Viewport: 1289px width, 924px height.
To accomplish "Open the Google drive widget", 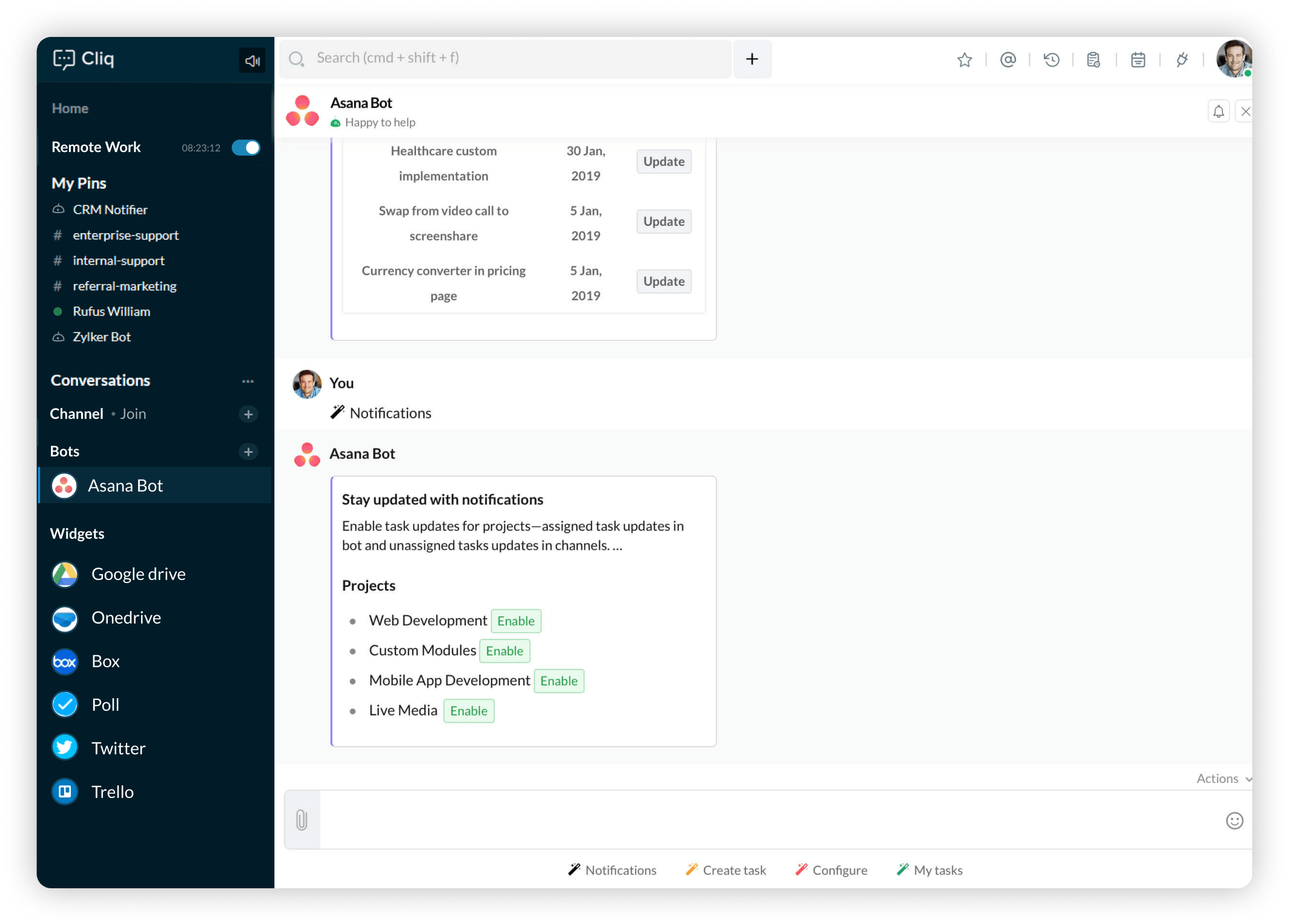I will click(x=119, y=574).
